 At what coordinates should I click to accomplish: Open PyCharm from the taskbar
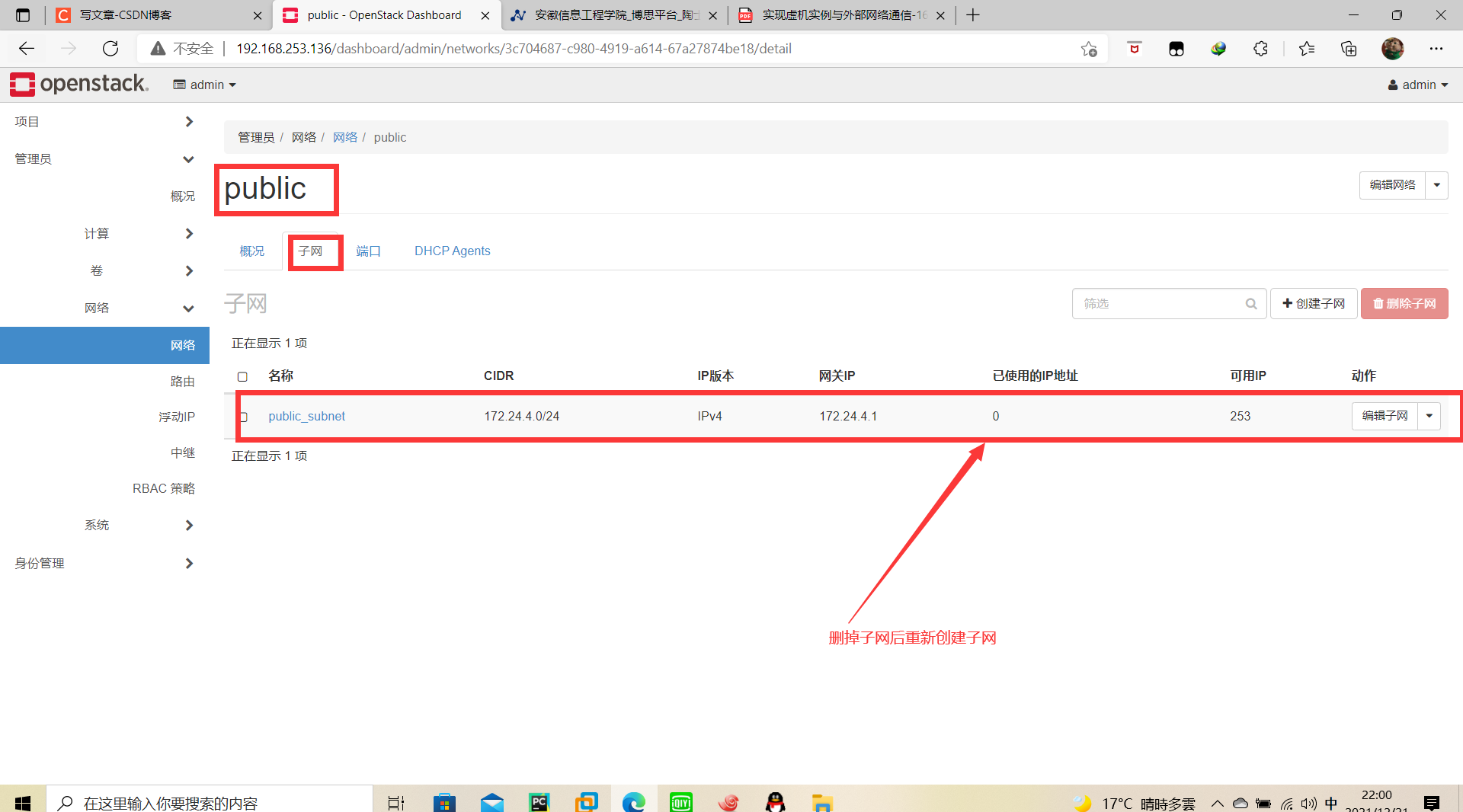pyautogui.click(x=539, y=802)
